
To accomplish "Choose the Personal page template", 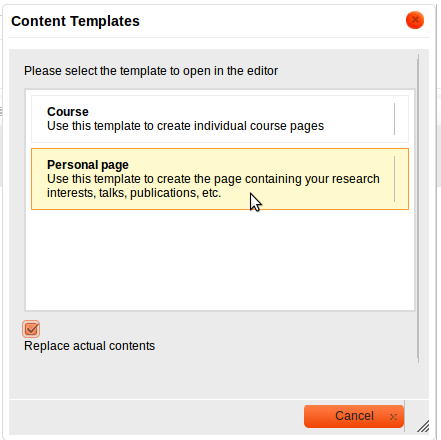I will click(x=220, y=179).
